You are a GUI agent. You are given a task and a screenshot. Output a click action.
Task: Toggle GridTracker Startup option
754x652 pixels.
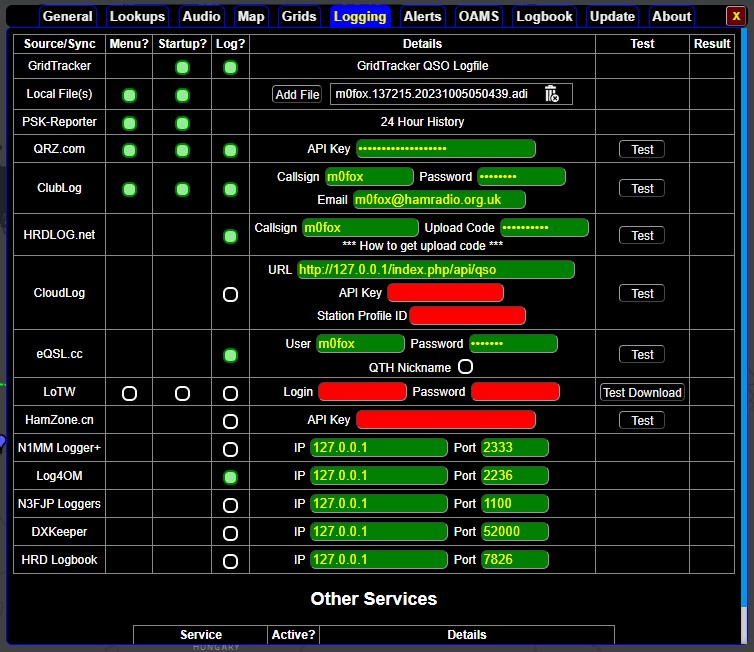[x=182, y=67]
